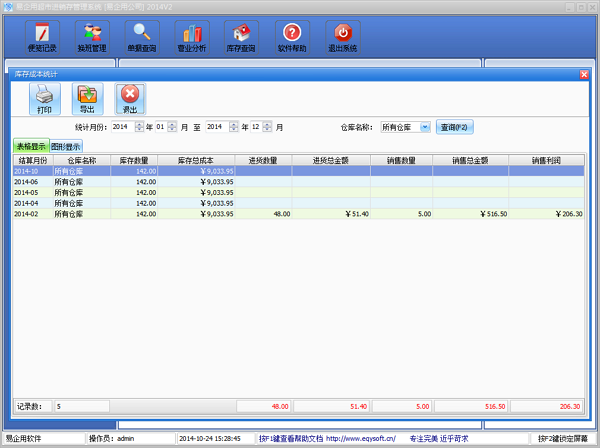The height and width of the screenshot is (448, 600).
Task: Adjust the end month spinner arrows
Action: pyautogui.click(x=267, y=127)
